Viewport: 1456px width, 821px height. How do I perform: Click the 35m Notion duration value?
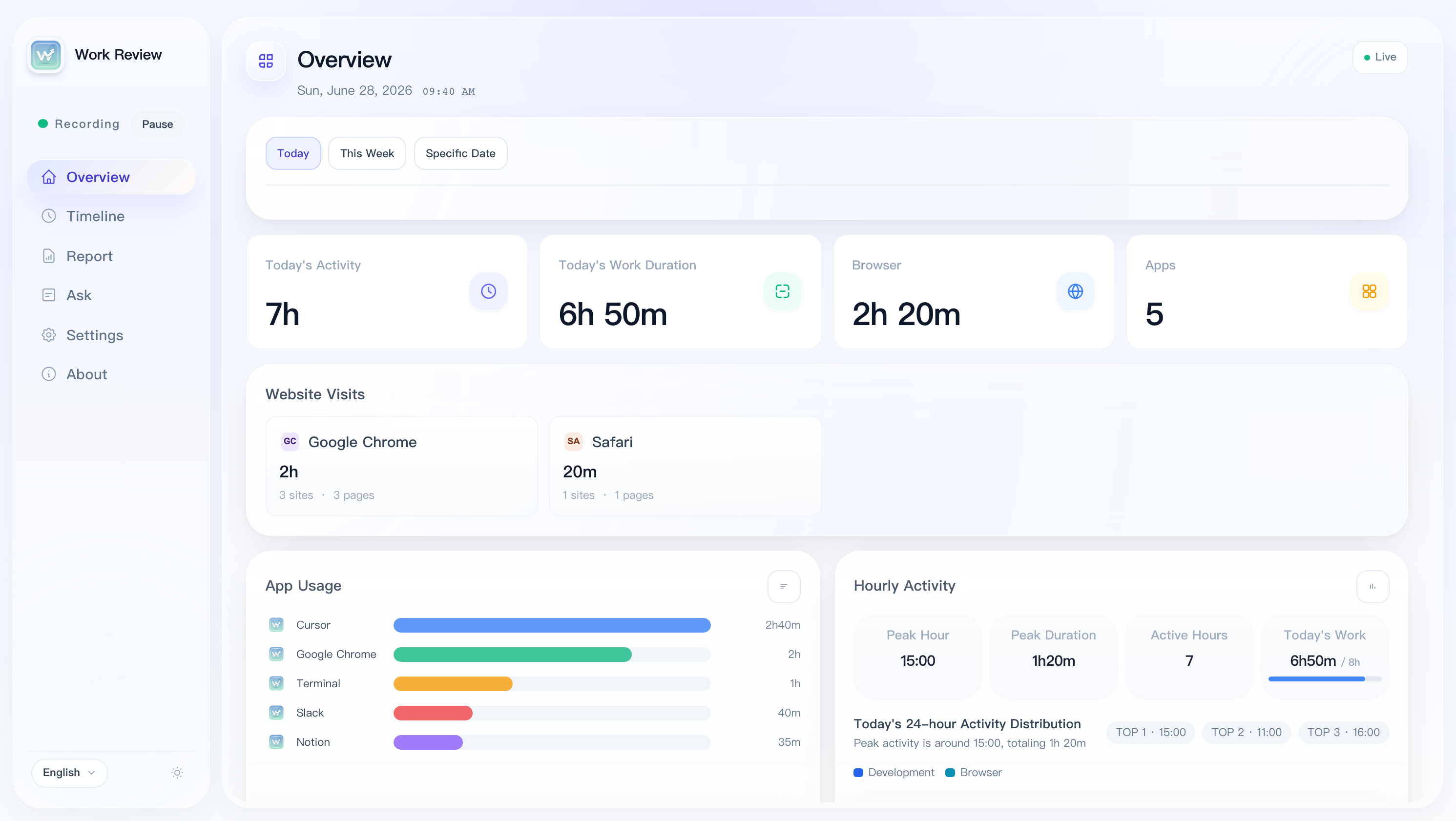pos(789,742)
